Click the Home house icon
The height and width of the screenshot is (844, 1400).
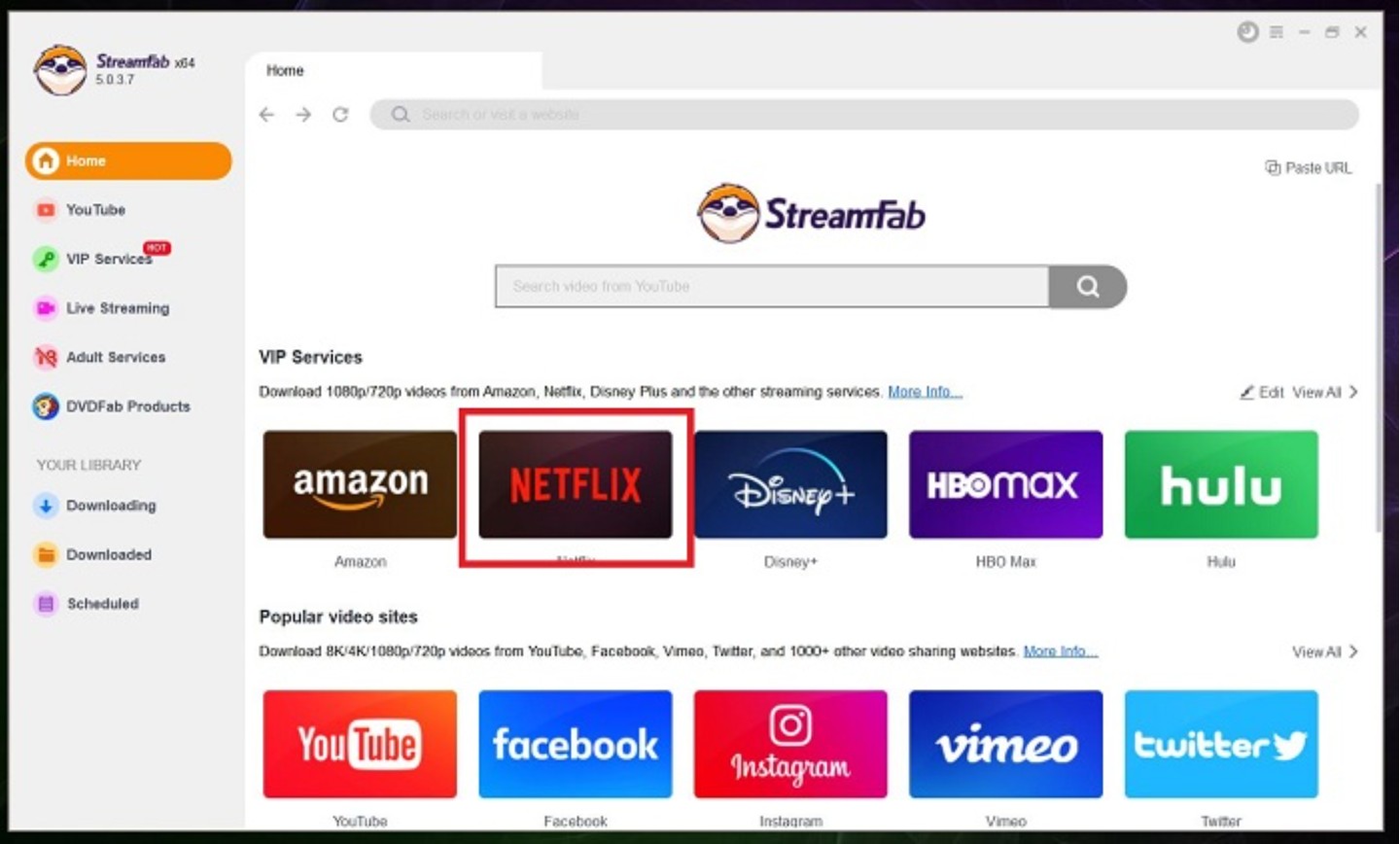point(46,160)
